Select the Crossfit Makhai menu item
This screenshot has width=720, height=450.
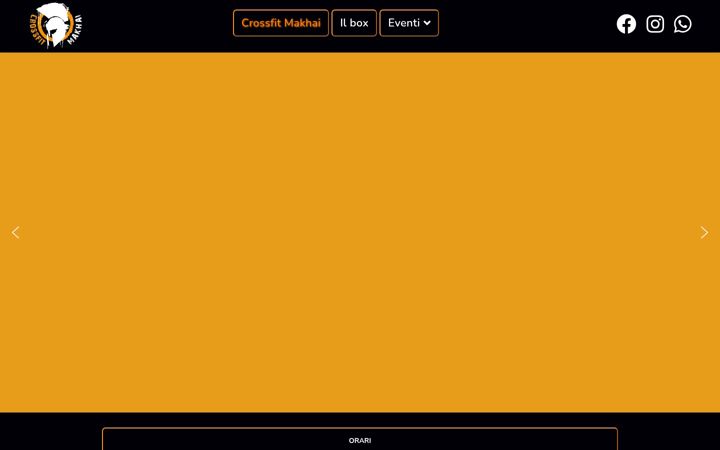tap(281, 23)
